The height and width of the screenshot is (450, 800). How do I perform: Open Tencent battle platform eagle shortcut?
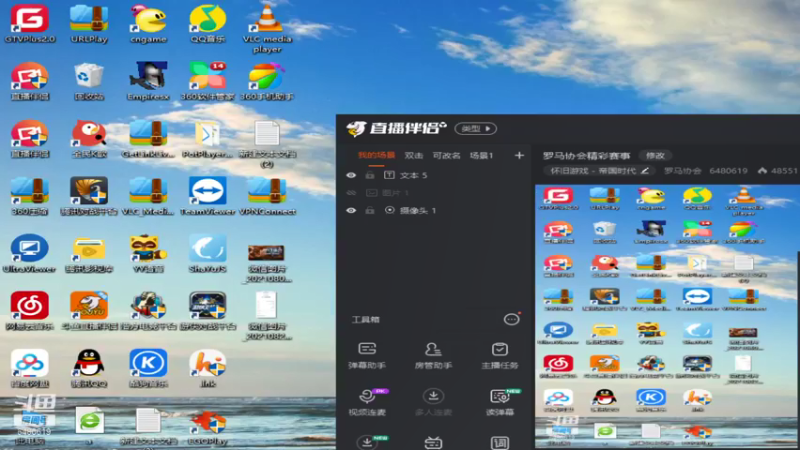[x=89, y=196]
